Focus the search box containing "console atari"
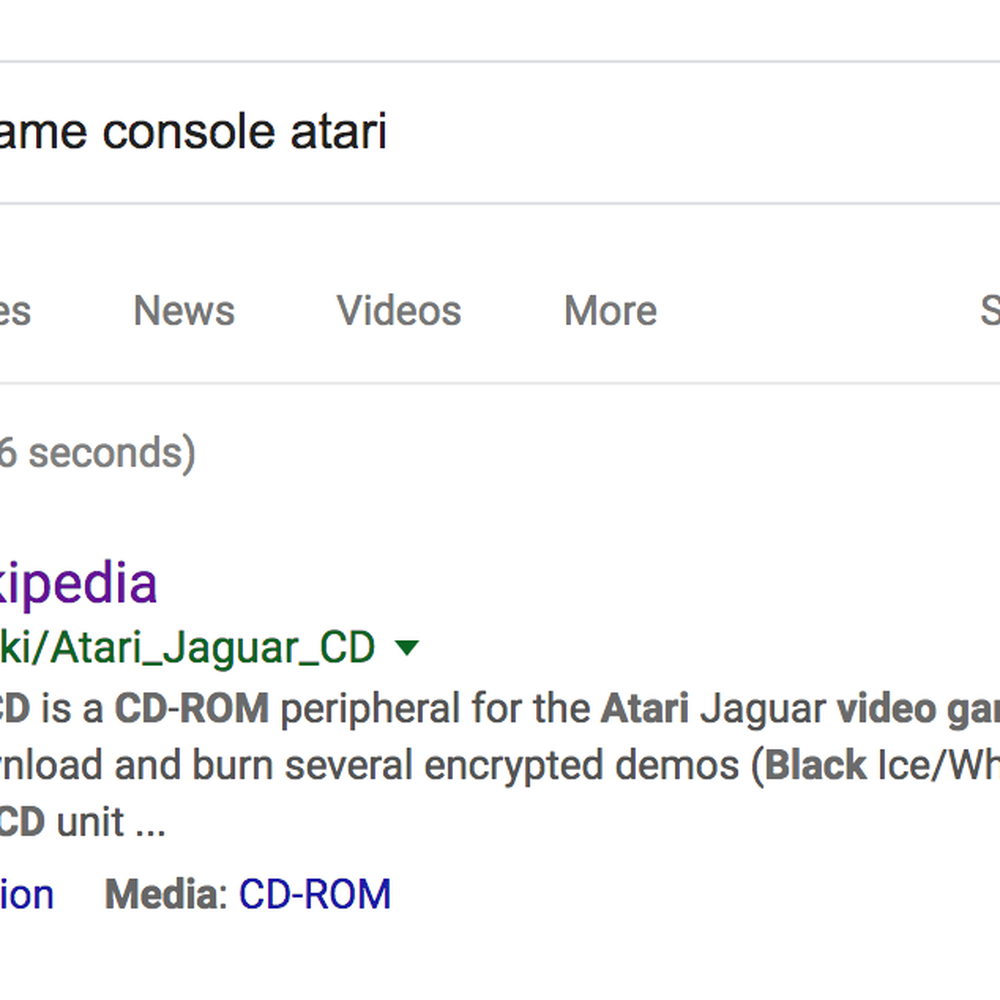 point(500,133)
